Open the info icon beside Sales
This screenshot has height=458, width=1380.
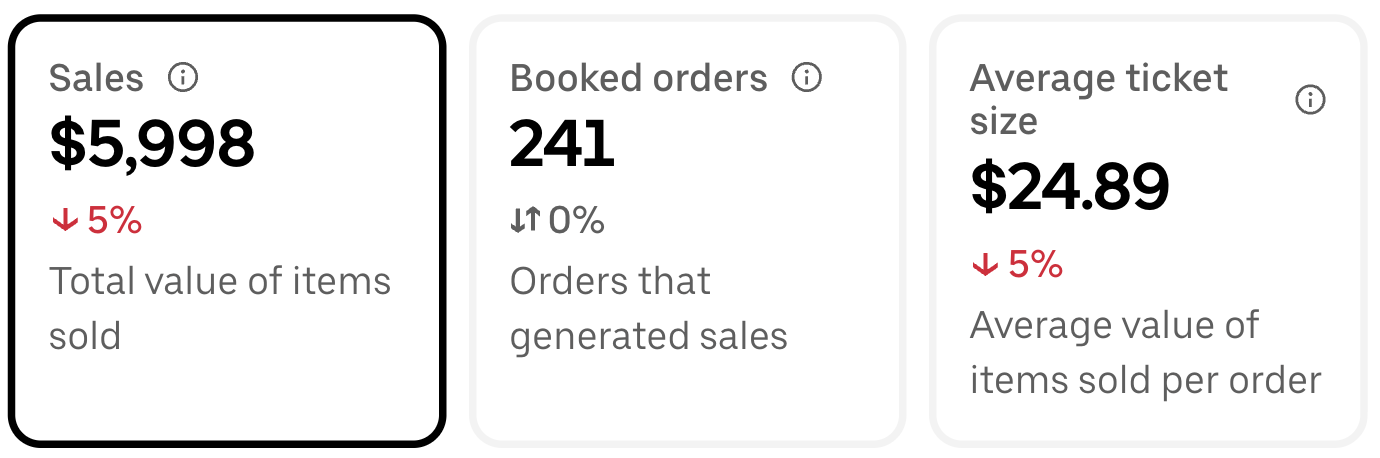(x=183, y=77)
